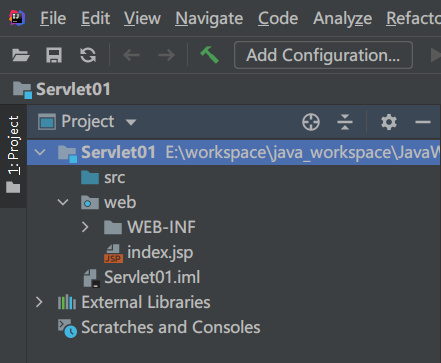Expand the WEB-INF folder
The height and width of the screenshot is (363, 441).
[x=85, y=227]
